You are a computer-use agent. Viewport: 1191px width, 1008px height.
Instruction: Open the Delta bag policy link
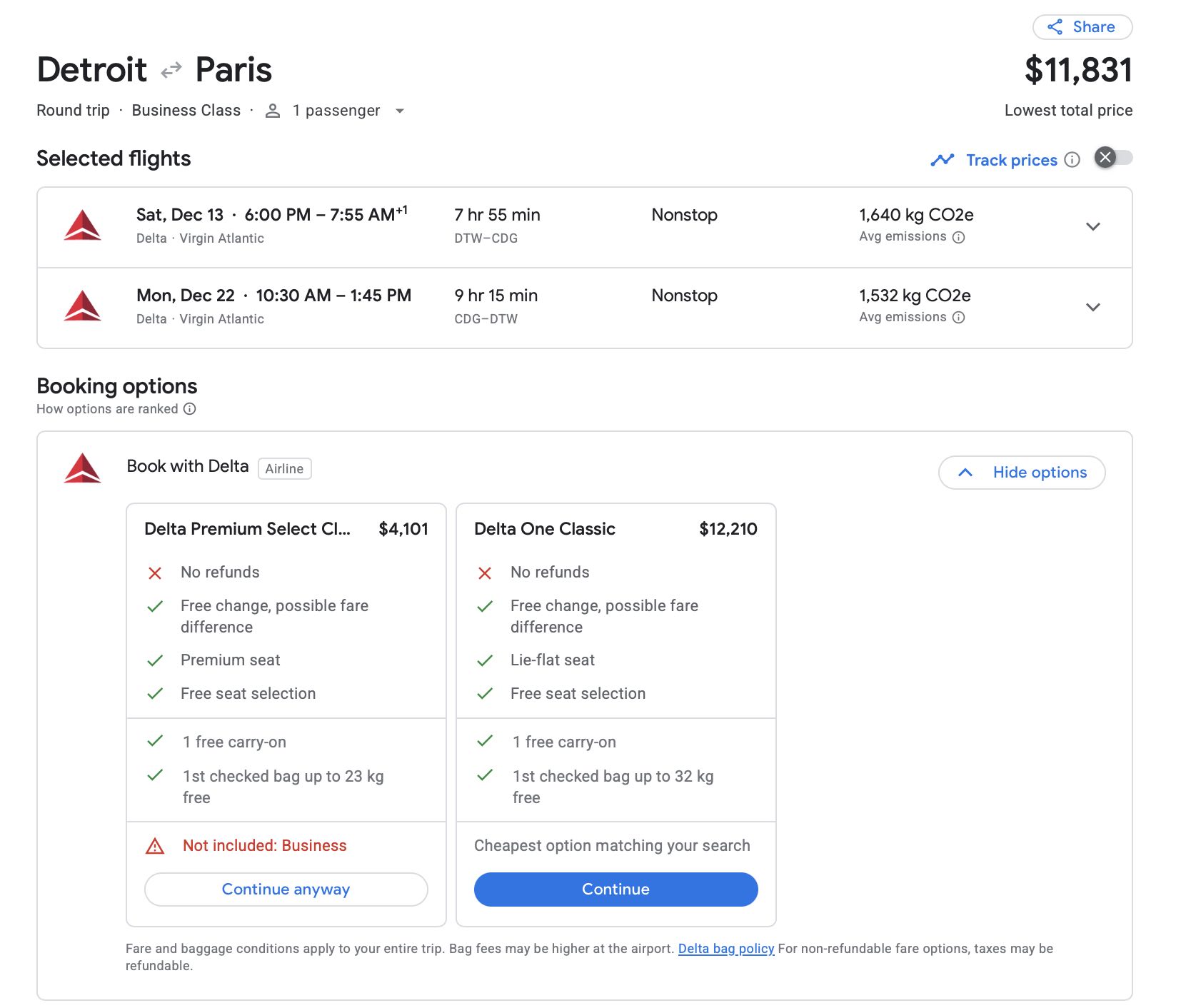pyautogui.click(x=725, y=948)
